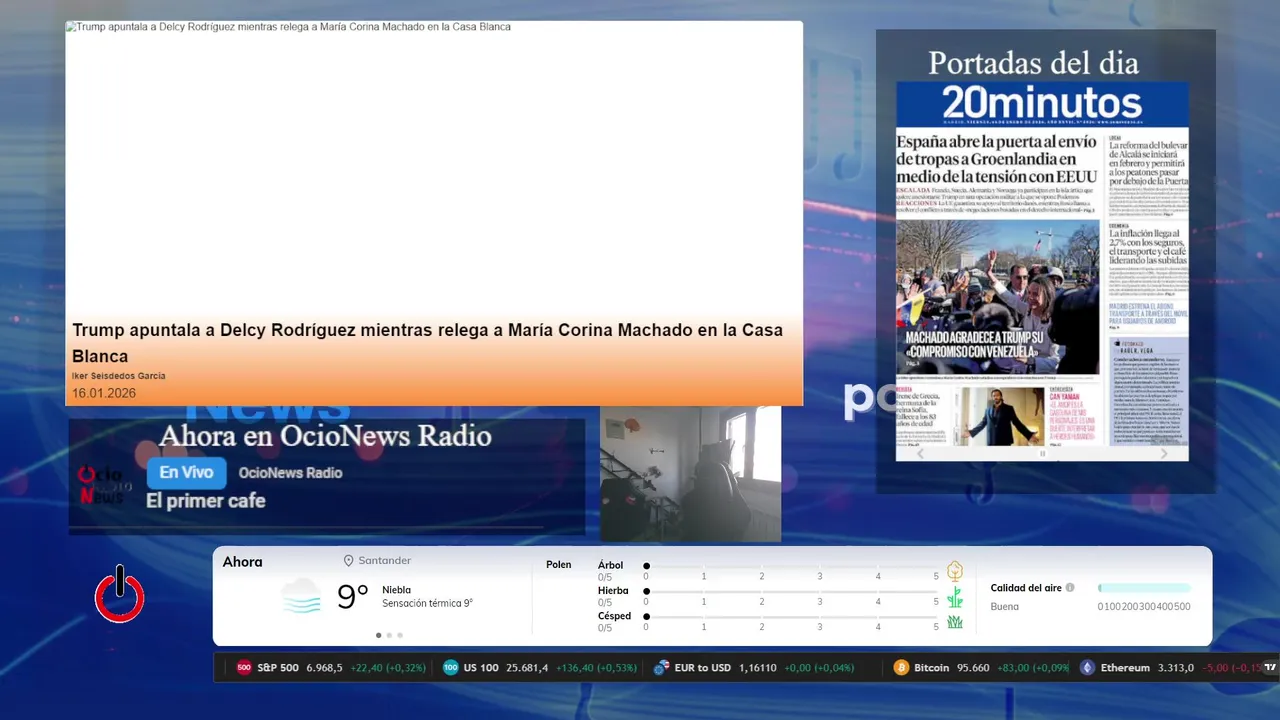Select the third weather carousel dot

coord(400,635)
